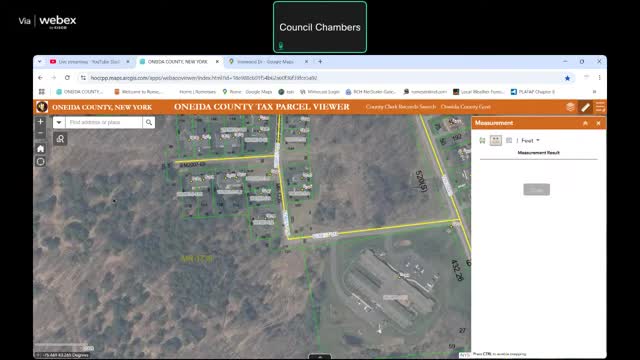Click the My Location circle button
Screen dimensions: 640x360
click(x=40, y=162)
